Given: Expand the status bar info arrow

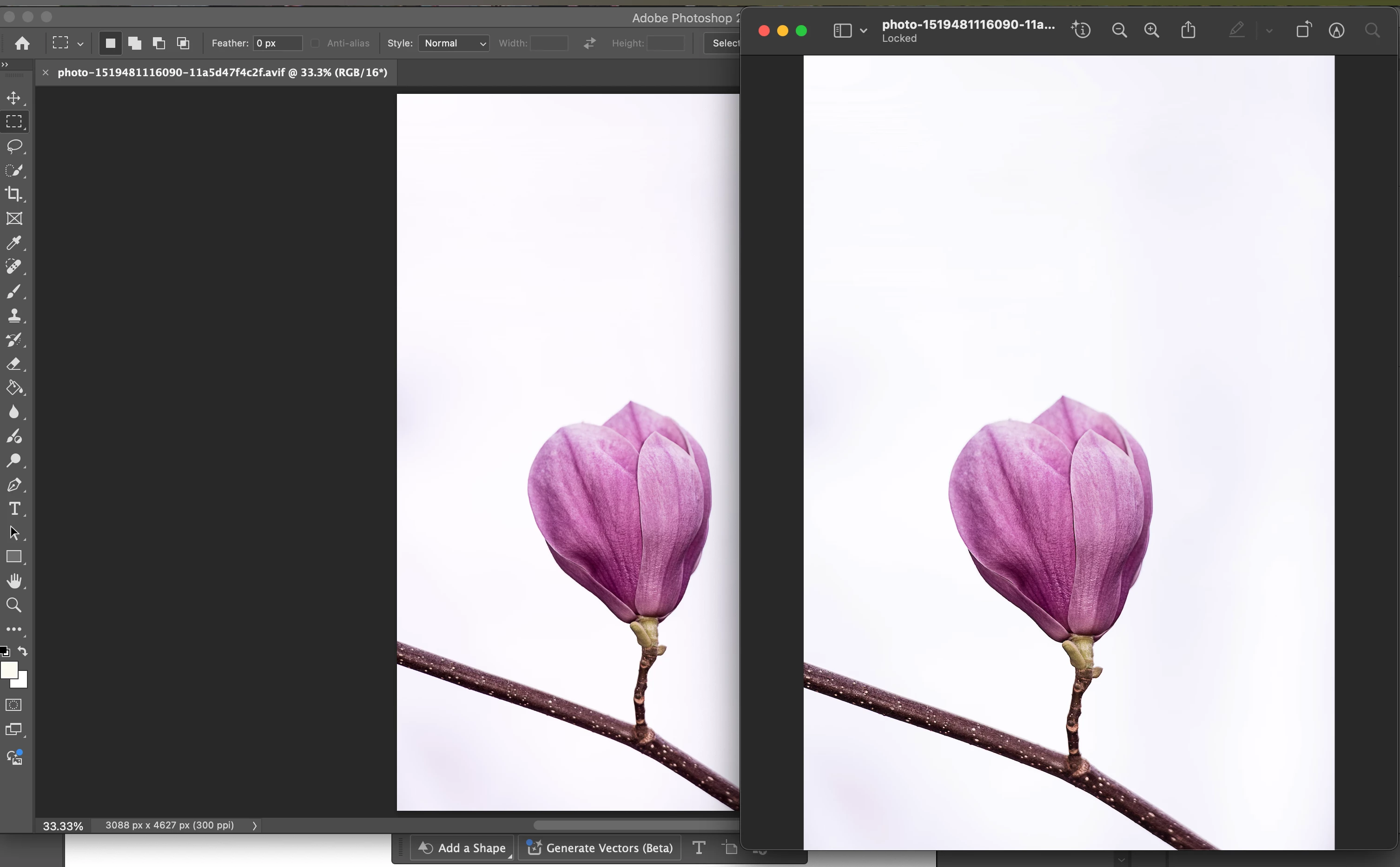Looking at the screenshot, I should click(255, 826).
